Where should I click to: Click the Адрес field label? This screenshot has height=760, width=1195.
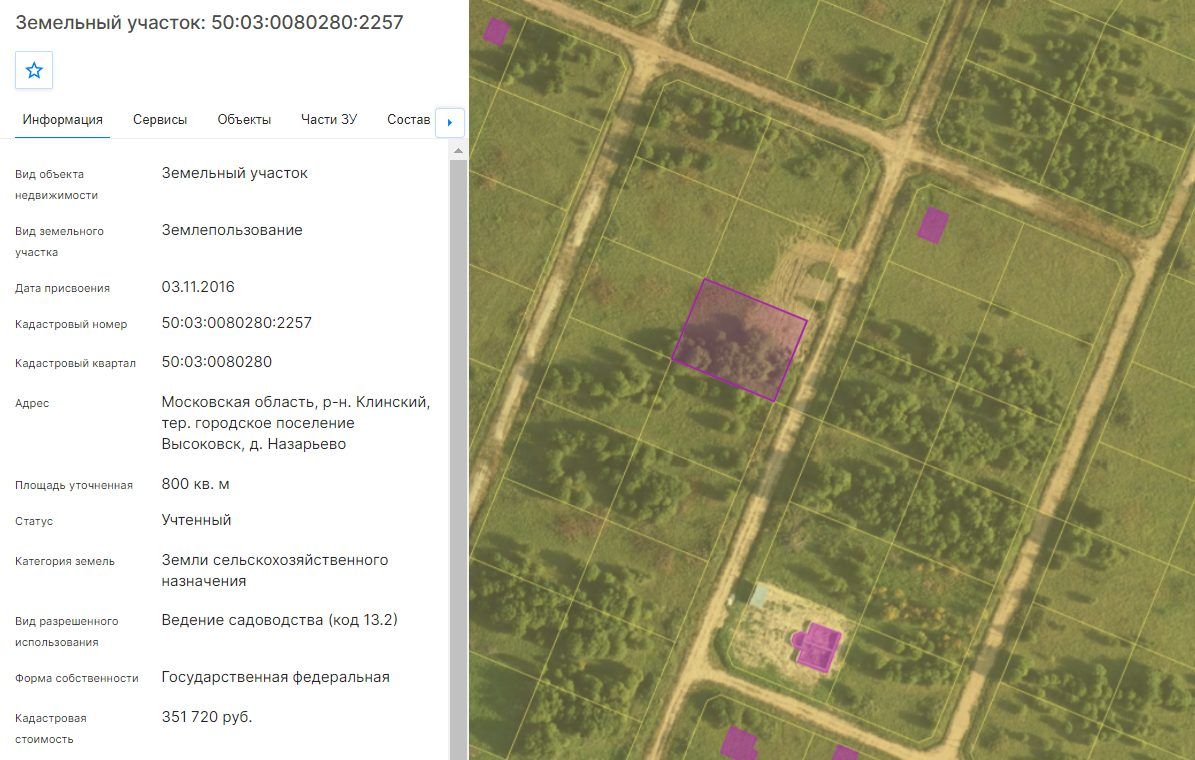point(32,403)
